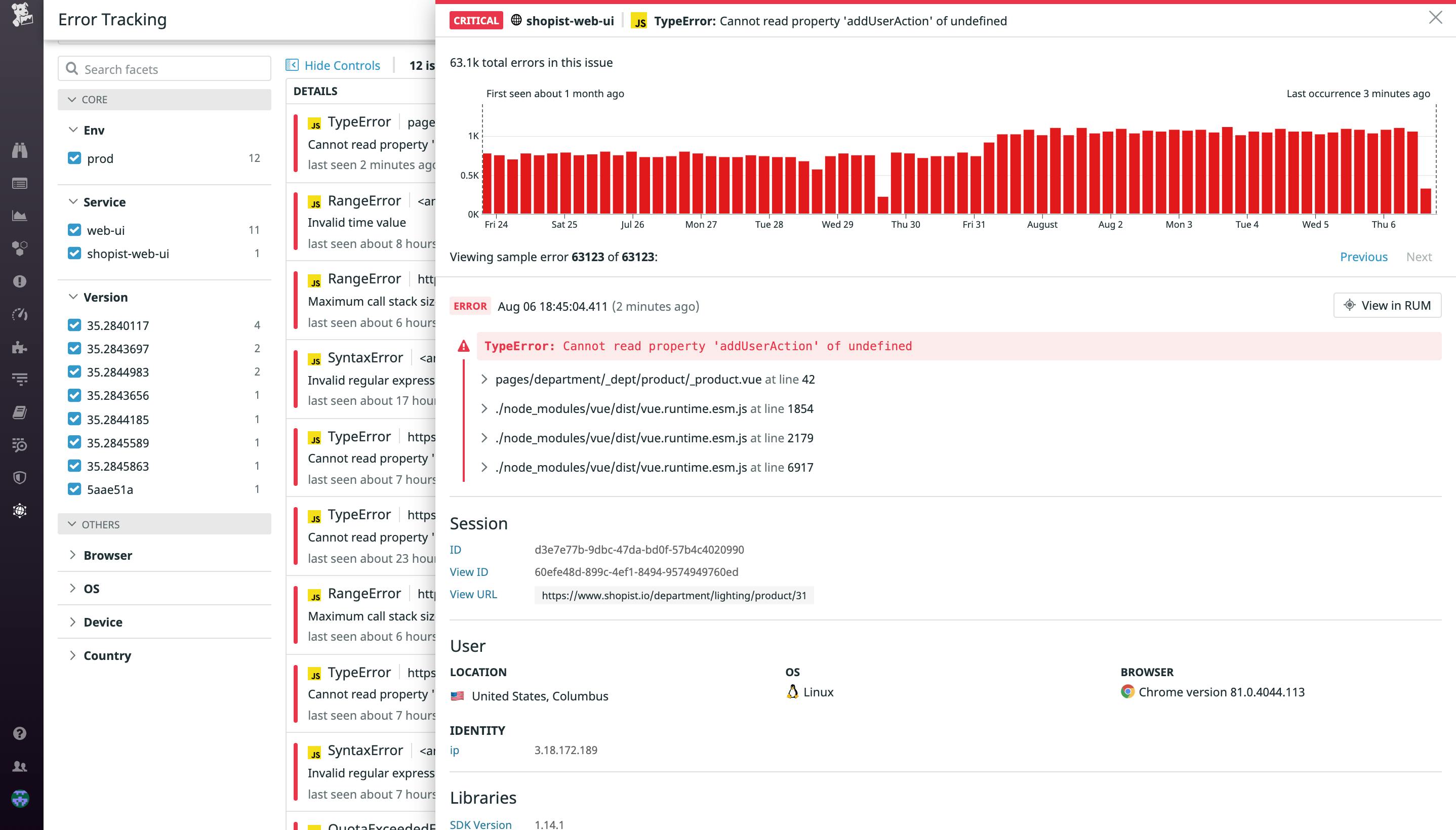Expand the Device facet
Viewport: 1456px width, 830px height.
(x=72, y=622)
